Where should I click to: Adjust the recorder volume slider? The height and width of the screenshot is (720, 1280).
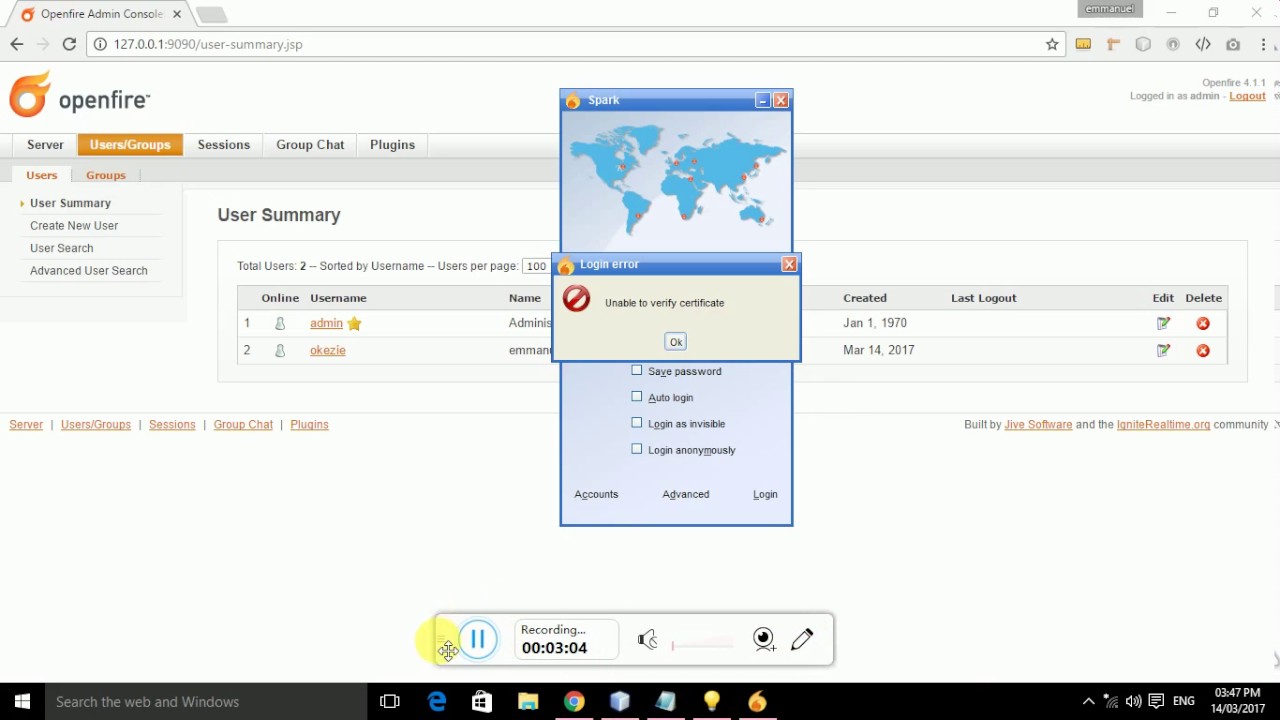[x=703, y=645]
